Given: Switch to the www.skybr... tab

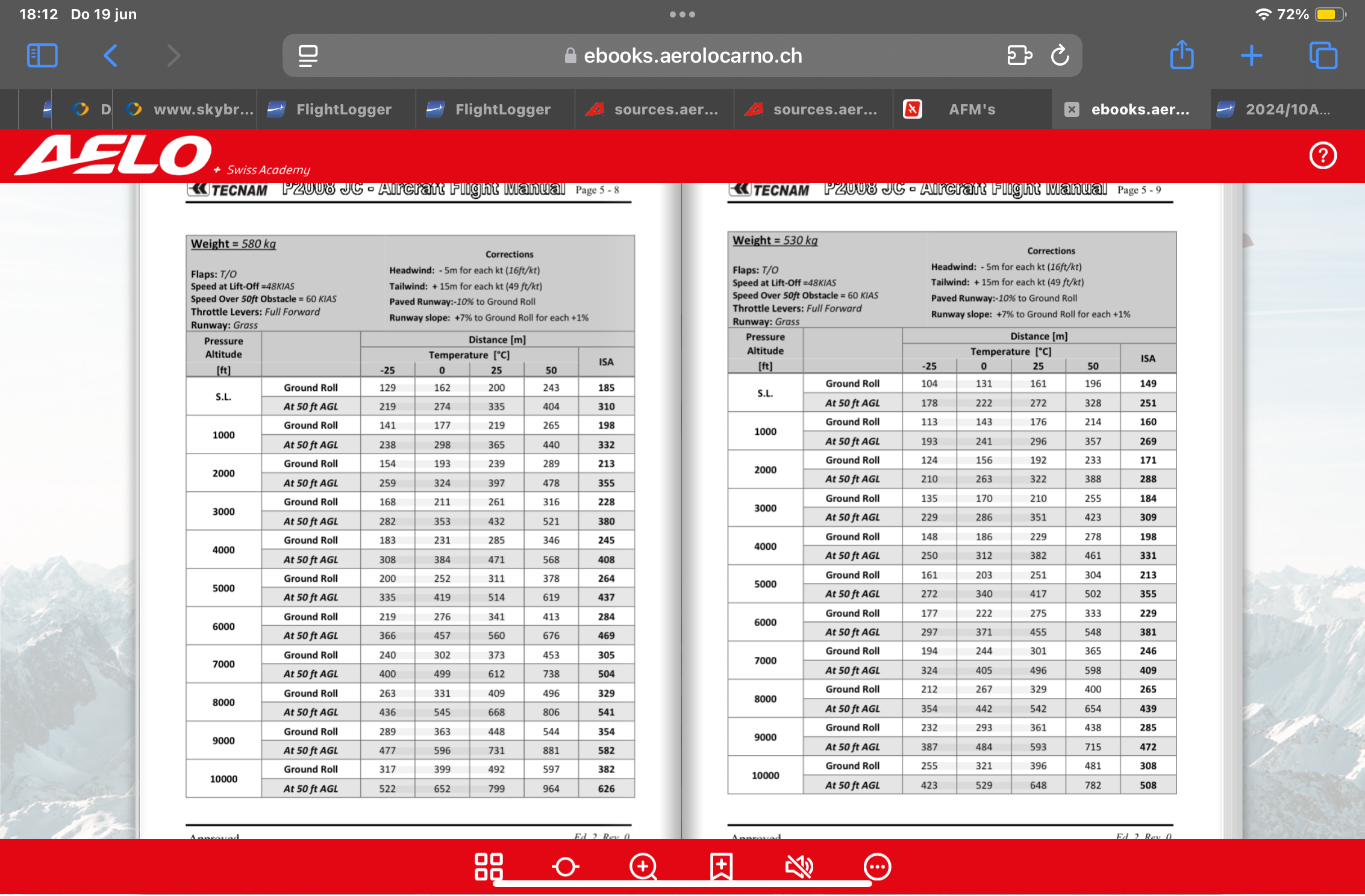Looking at the screenshot, I should pyautogui.click(x=193, y=109).
